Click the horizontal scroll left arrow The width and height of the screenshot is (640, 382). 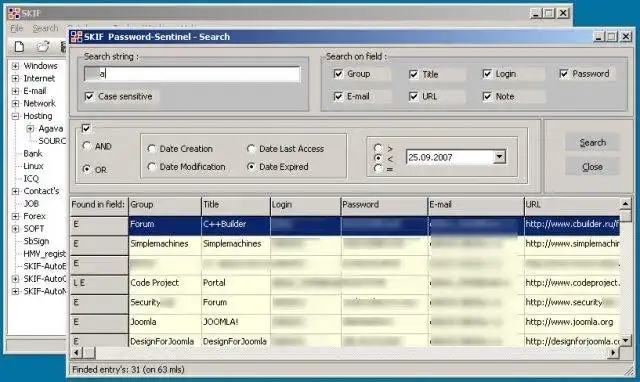point(76,353)
